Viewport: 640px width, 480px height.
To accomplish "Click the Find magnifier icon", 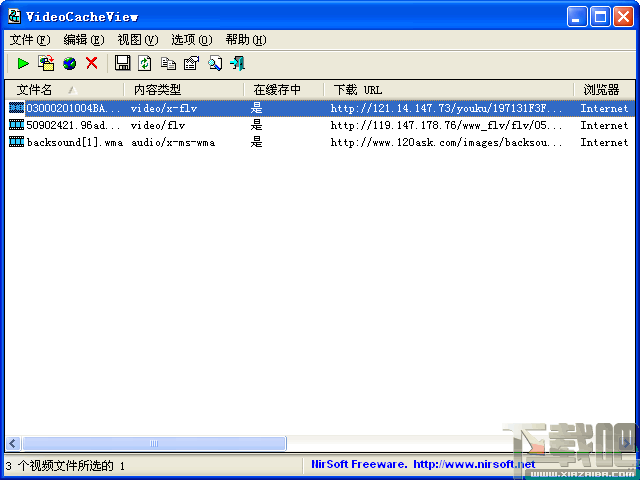I will click(215, 63).
